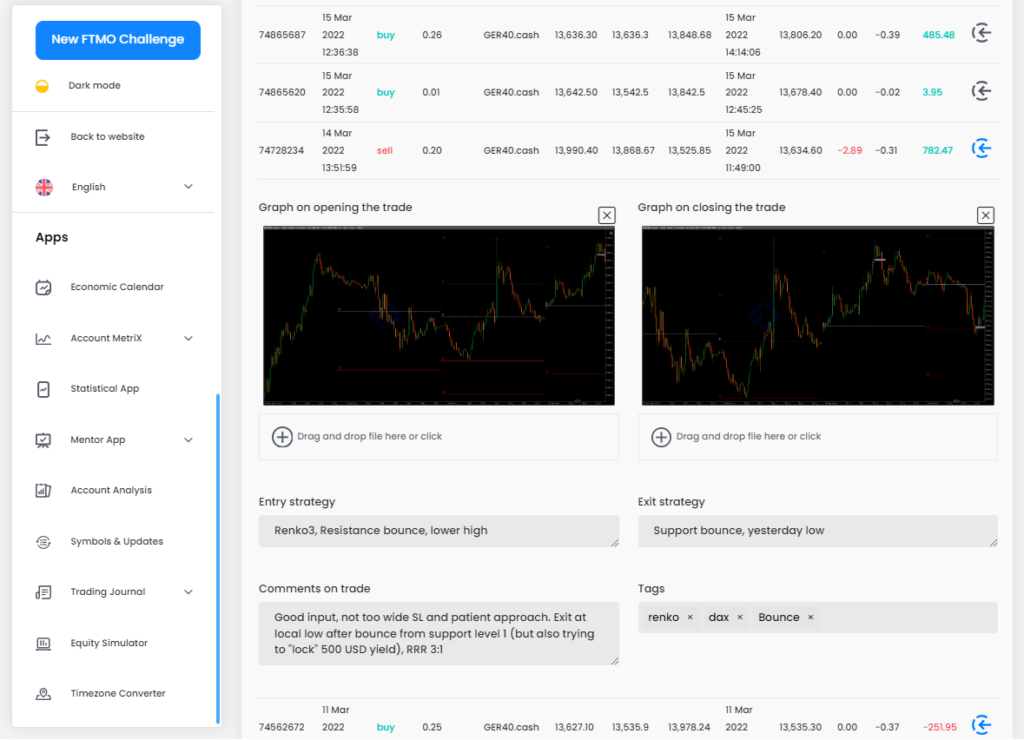Click the Timezone Converter pin icon
The width and height of the screenshot is (1024, 740).
click(43, 694)
